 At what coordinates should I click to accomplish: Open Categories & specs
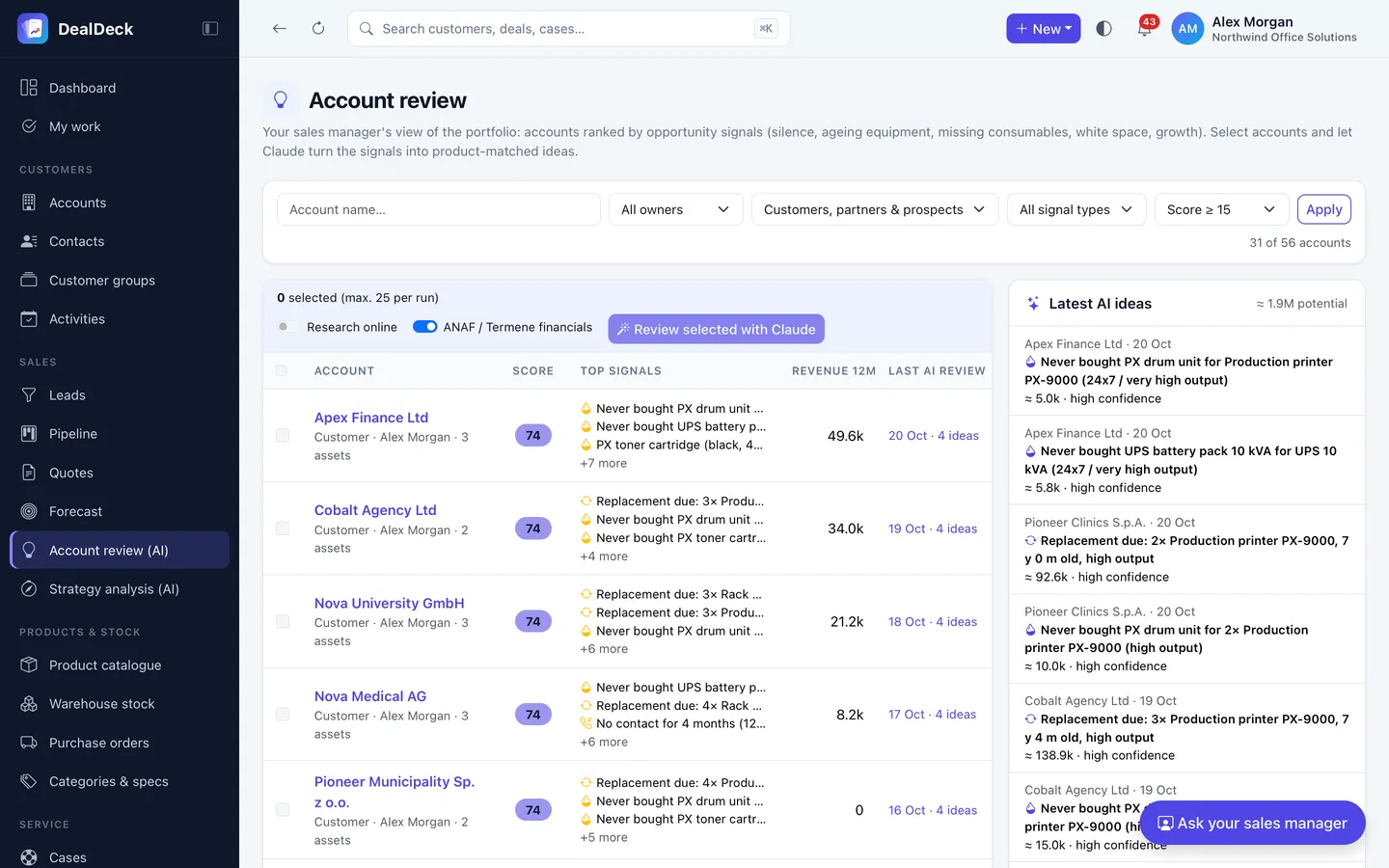coord(120,781)
